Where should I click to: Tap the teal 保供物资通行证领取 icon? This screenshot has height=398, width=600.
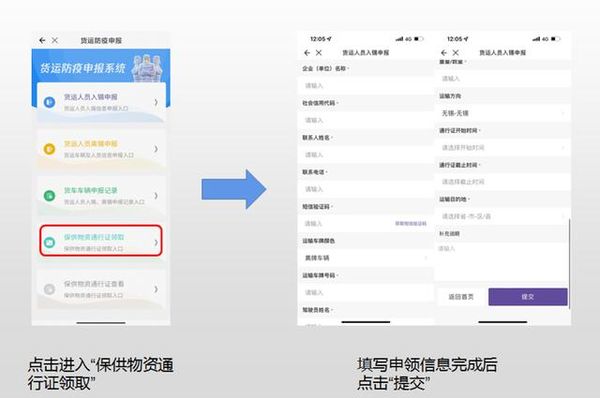click(49, 242)
